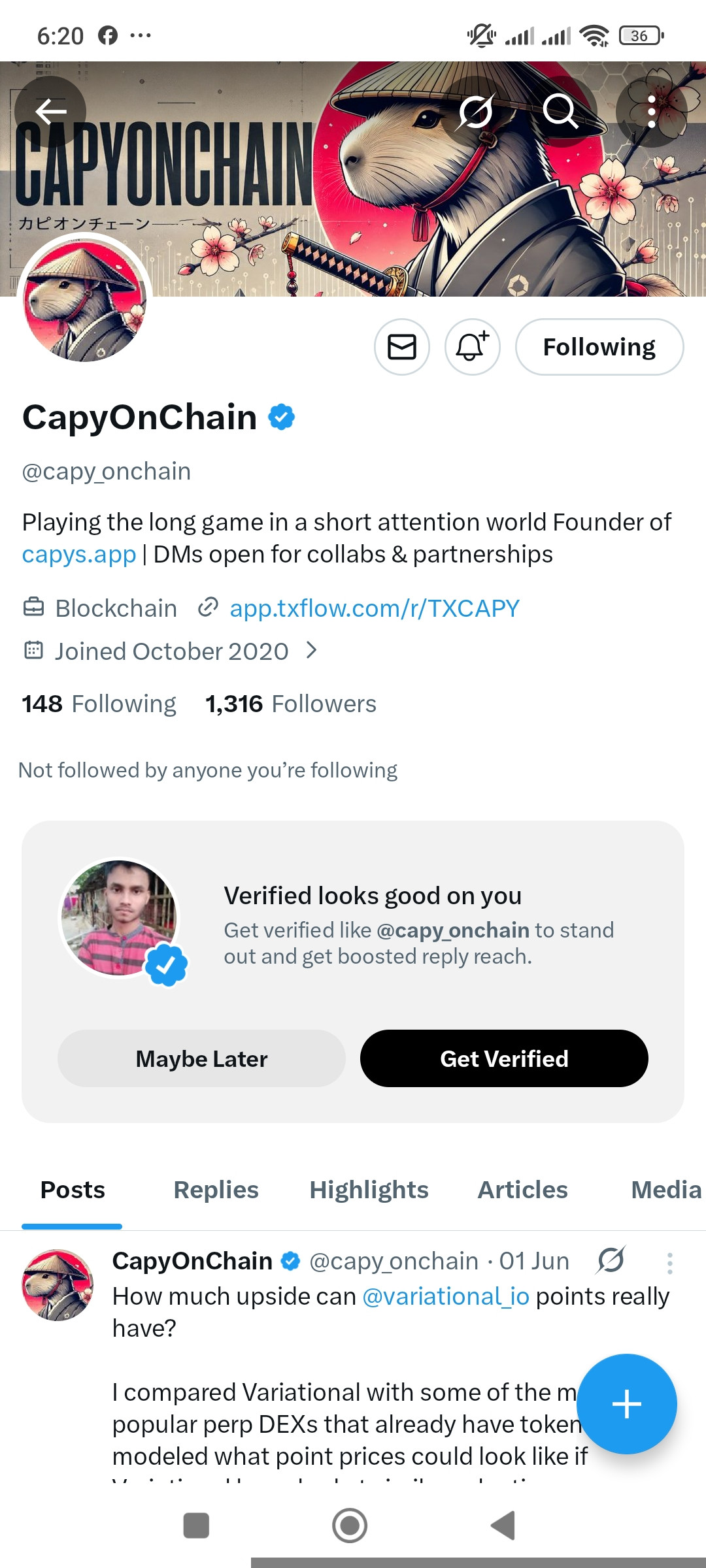Open direct message envelope icon

coord(402,347)
